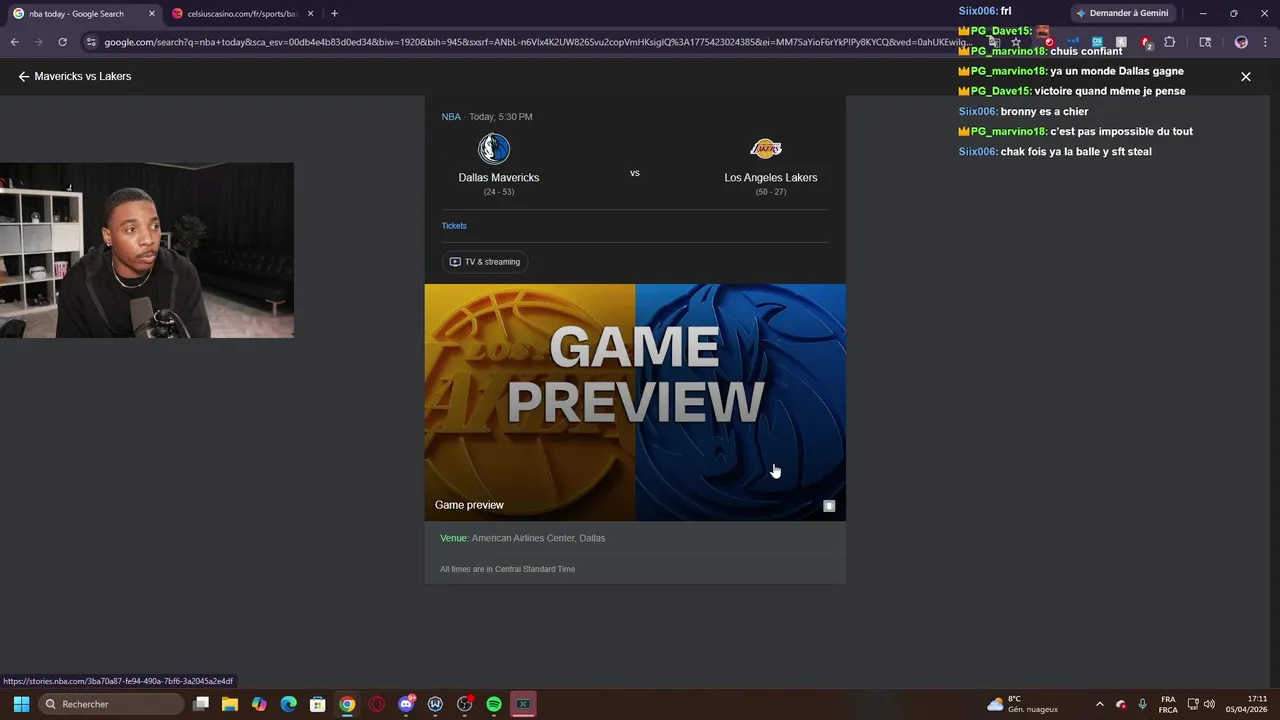The image size is (1280, 720).
Task: Open Opera browser from taskbar
Action: [x=377, y=704]
